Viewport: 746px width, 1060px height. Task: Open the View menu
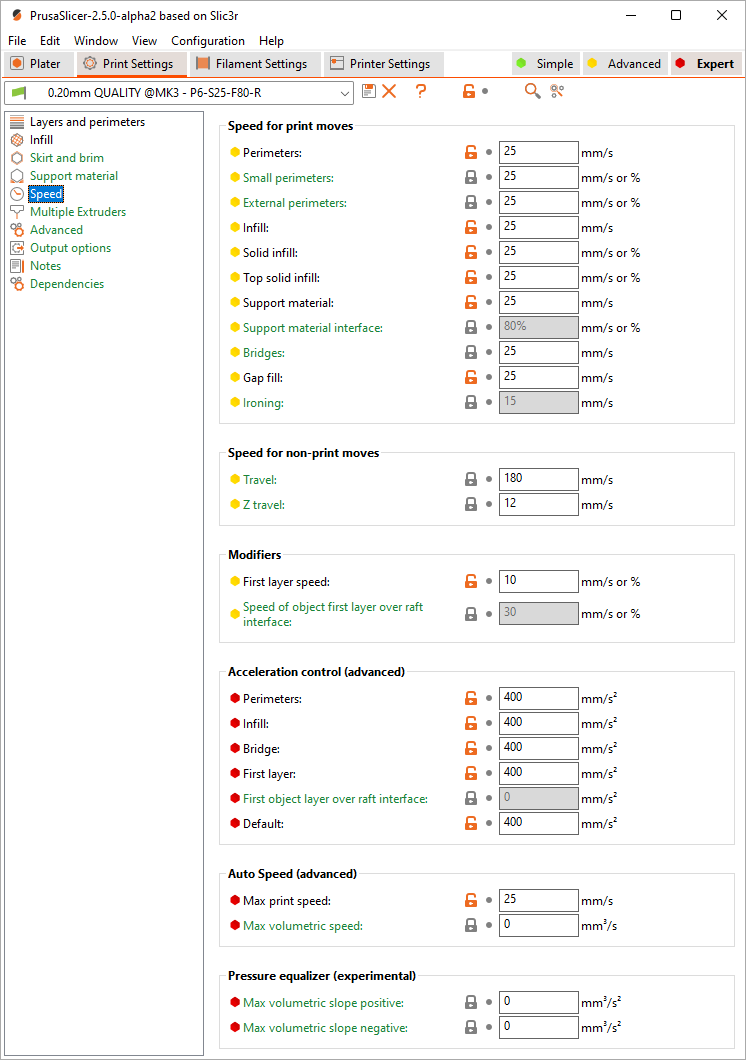click(144, 41)
